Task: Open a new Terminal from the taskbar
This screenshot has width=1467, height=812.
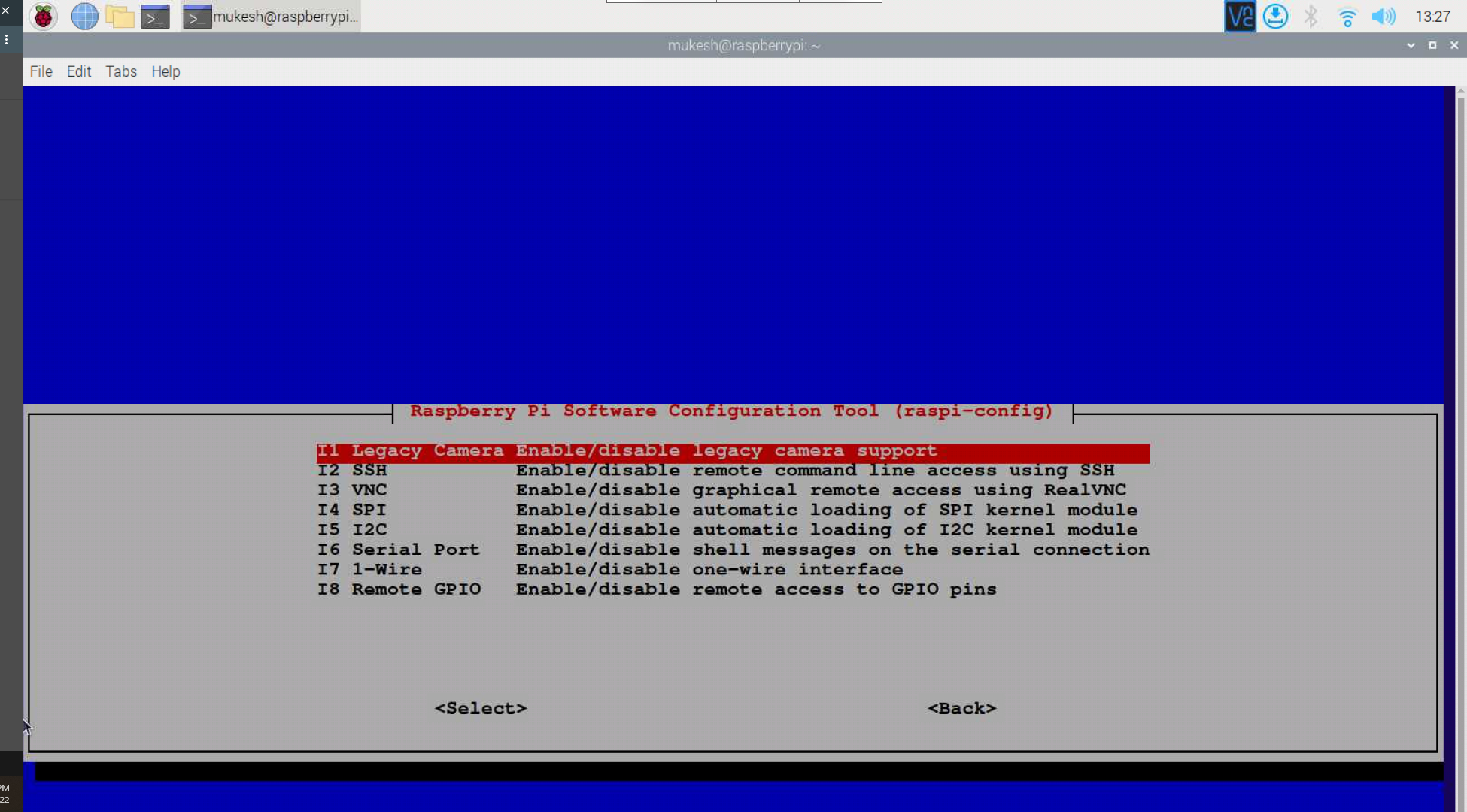Action: point(156,16)
